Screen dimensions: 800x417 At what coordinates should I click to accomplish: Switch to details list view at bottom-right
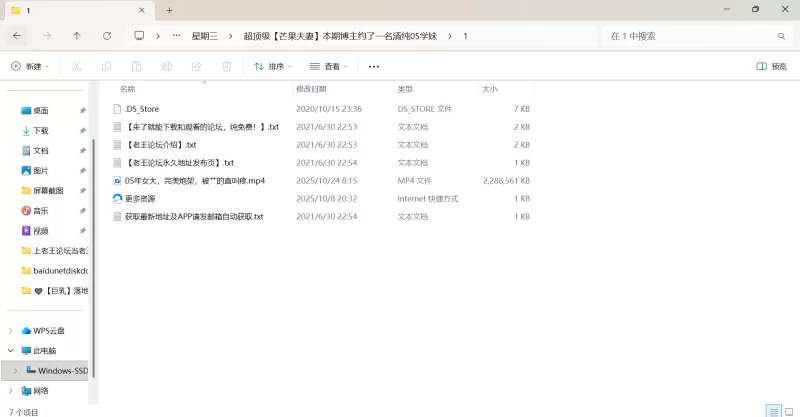773,411
